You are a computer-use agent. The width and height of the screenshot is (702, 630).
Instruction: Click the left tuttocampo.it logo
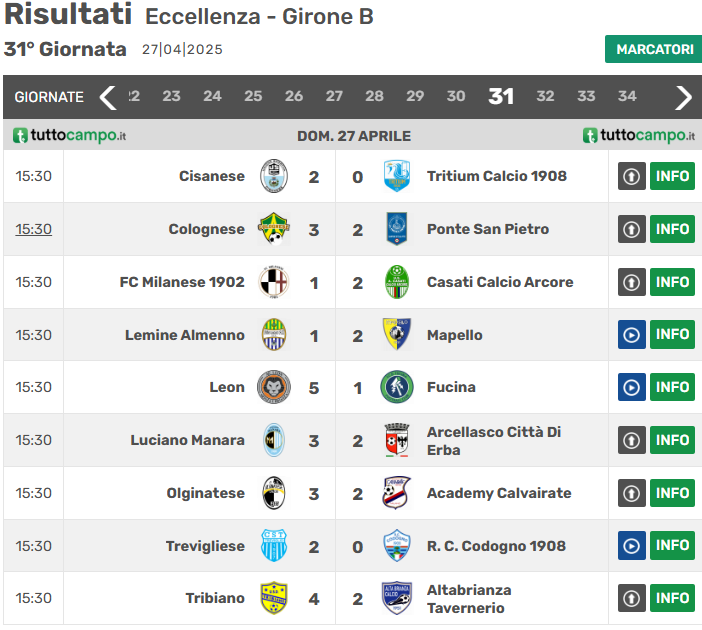point(69,135)
